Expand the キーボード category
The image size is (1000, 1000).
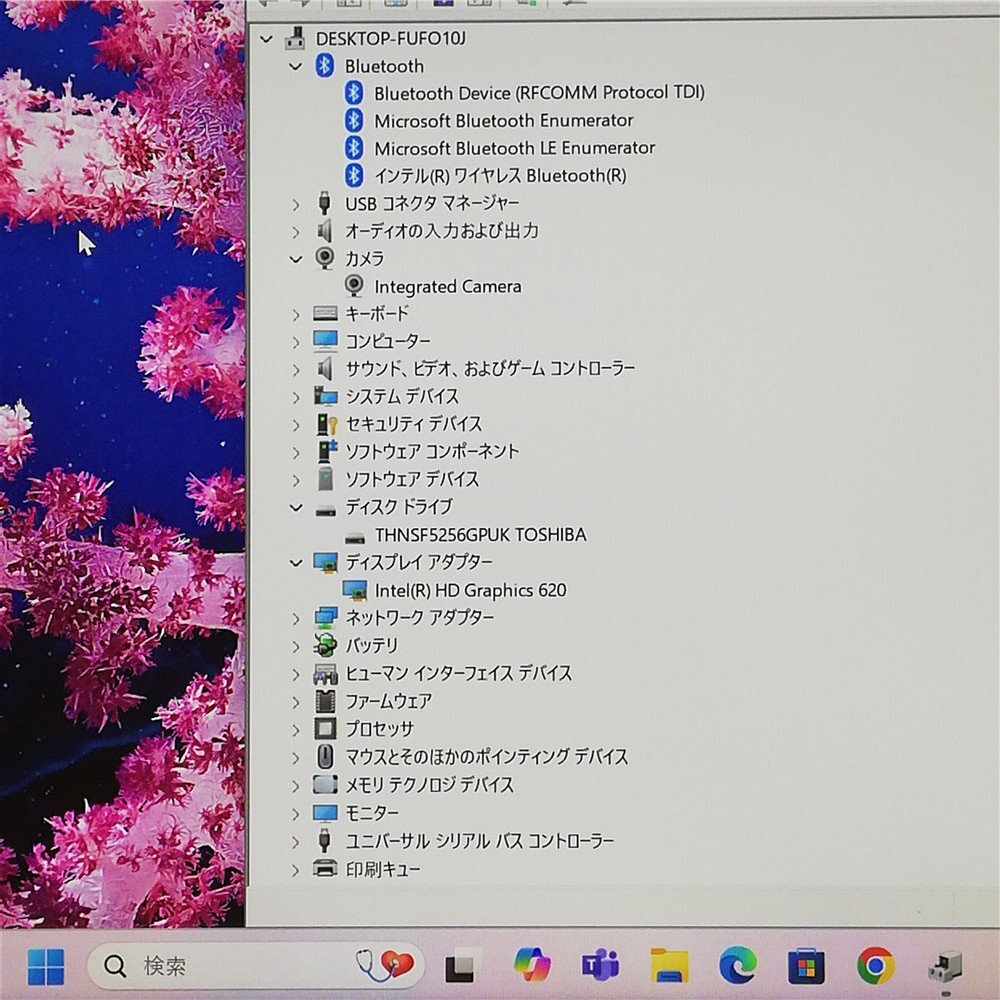[295, 314]
